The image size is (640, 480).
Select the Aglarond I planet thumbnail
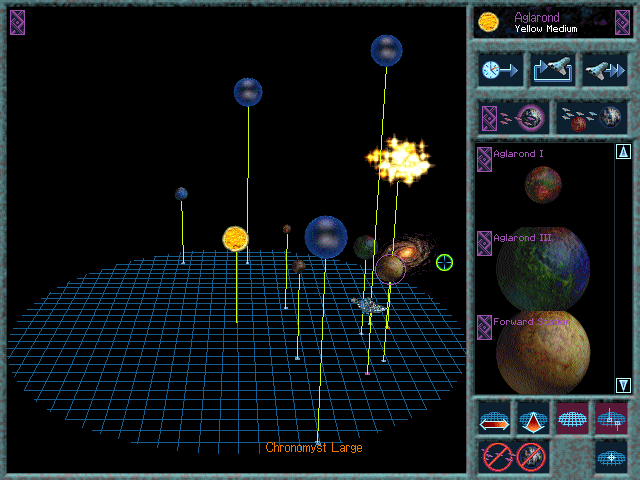point(543,184)
